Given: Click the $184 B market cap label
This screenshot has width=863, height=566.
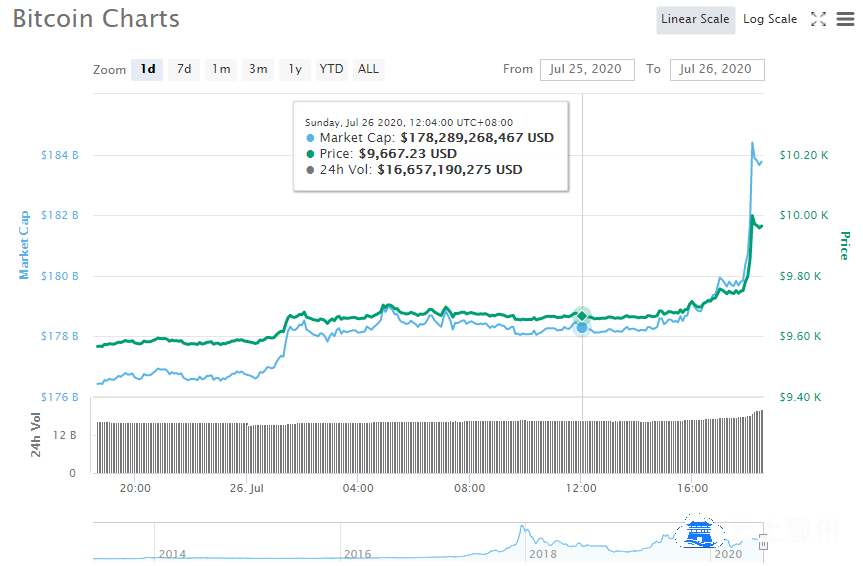Looking at the screenshot, I should point(59,155).
